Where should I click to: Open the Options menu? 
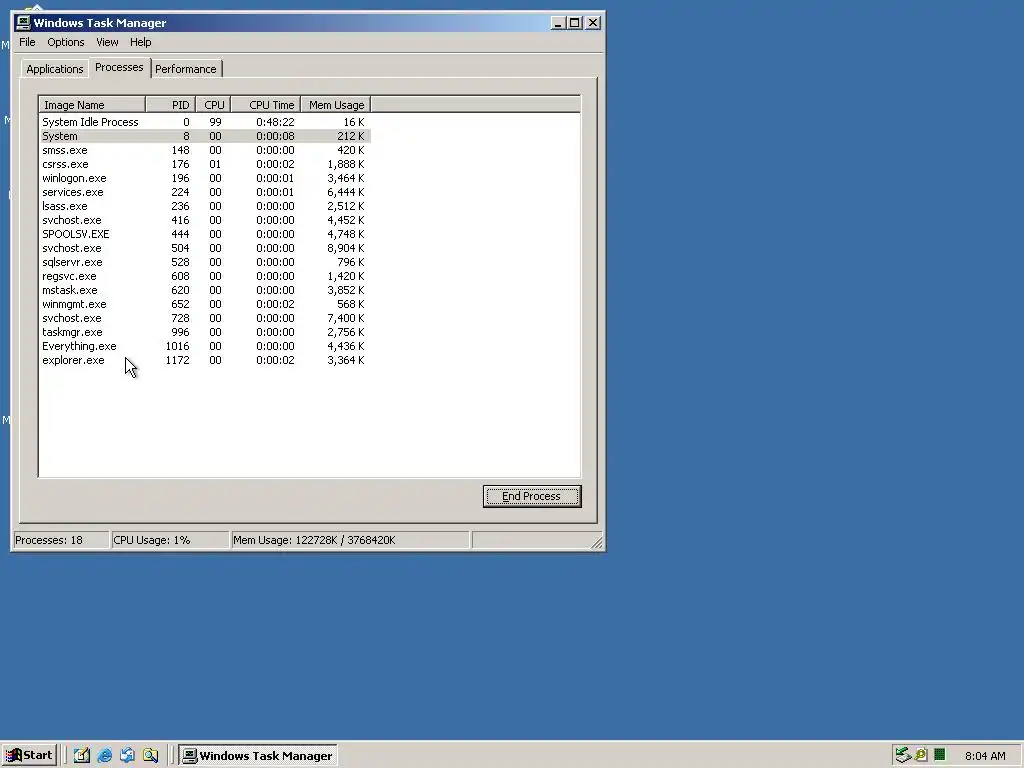pos(65,42)
